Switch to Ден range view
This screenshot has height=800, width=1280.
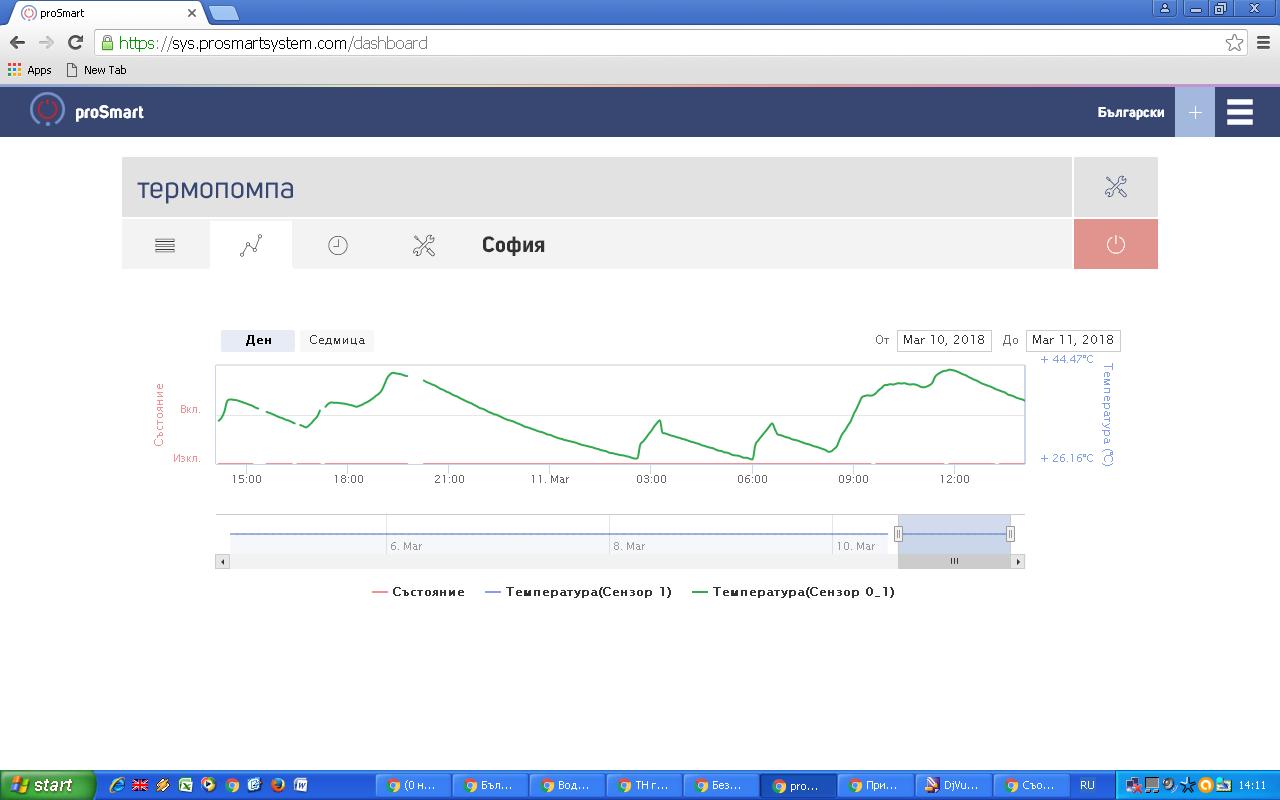click(258, 340)
